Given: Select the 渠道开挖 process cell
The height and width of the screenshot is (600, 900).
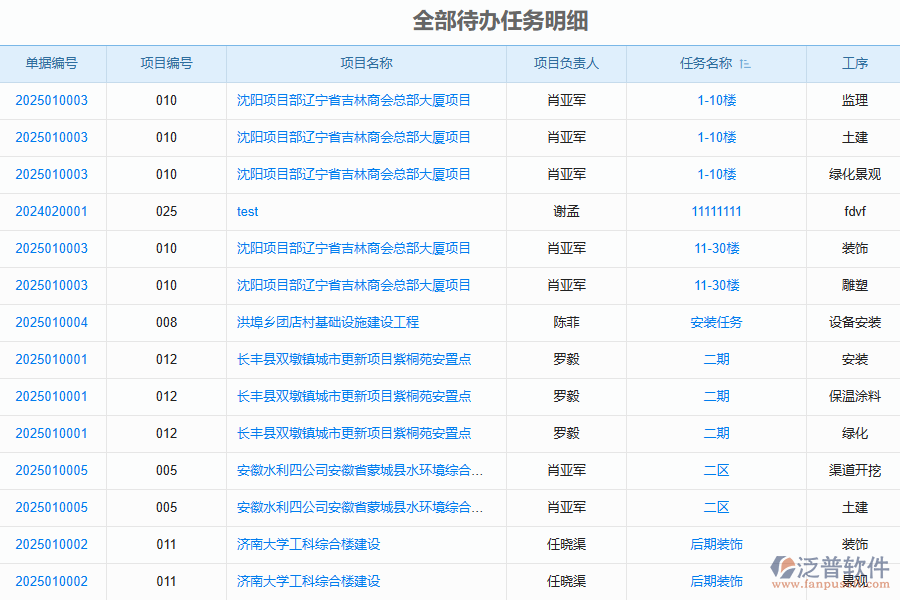Looking at the screenshot, I should point(855,470).
